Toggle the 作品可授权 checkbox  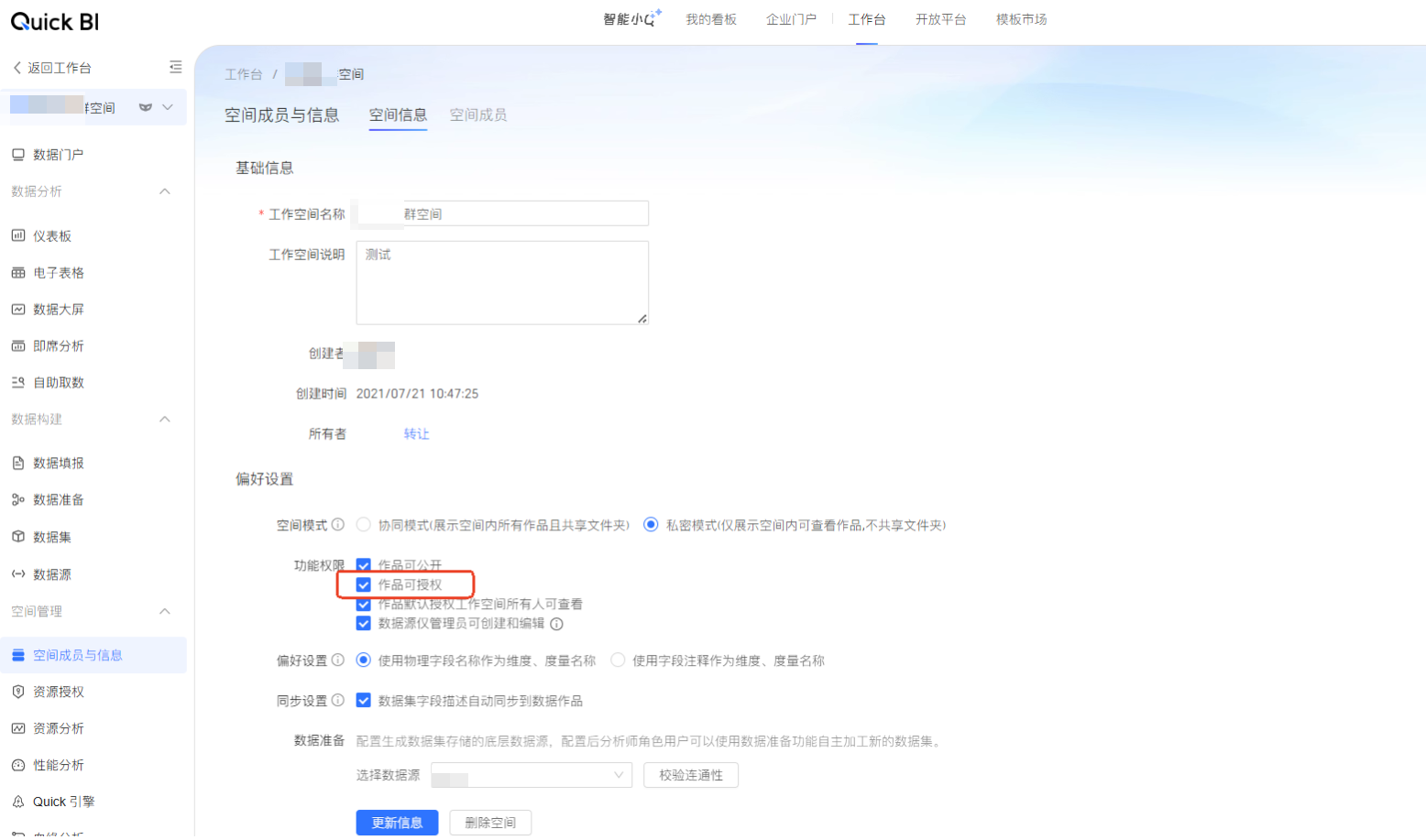click(x=364, y=584)
